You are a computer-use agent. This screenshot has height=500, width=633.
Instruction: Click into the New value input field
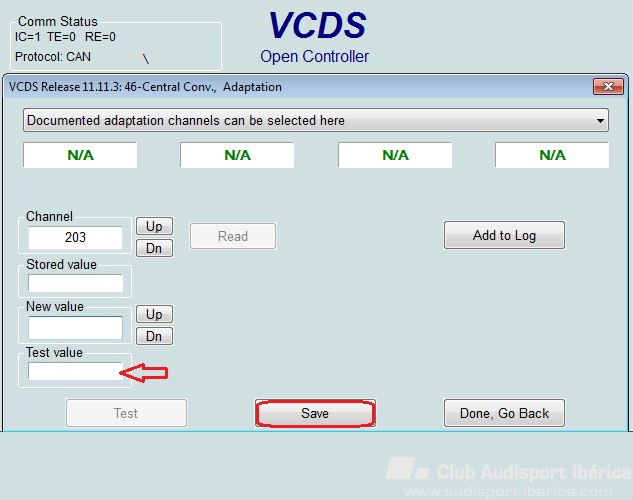[x=75, y=328]
